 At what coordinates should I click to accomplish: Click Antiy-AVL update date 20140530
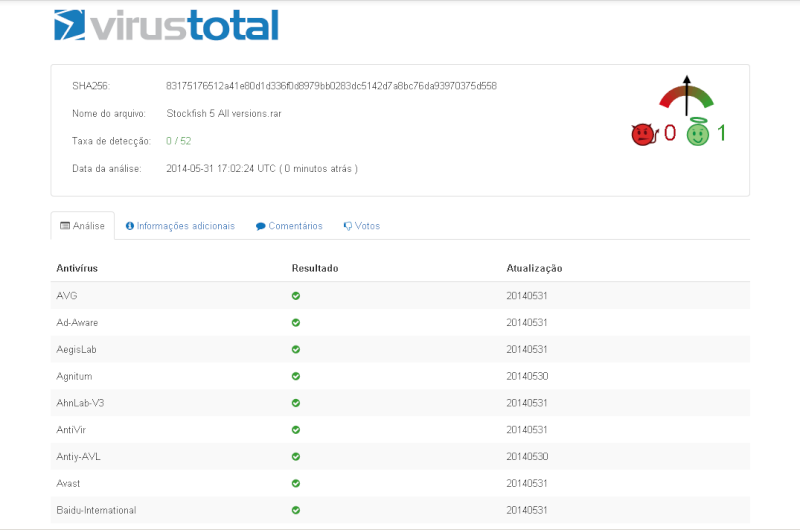click(x=527, y=457)
